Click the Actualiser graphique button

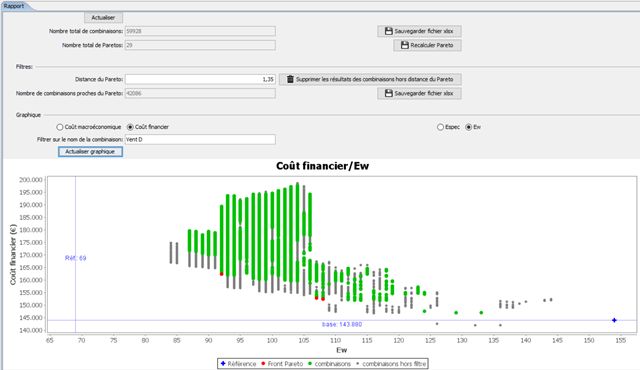click(x=90, y=152)
